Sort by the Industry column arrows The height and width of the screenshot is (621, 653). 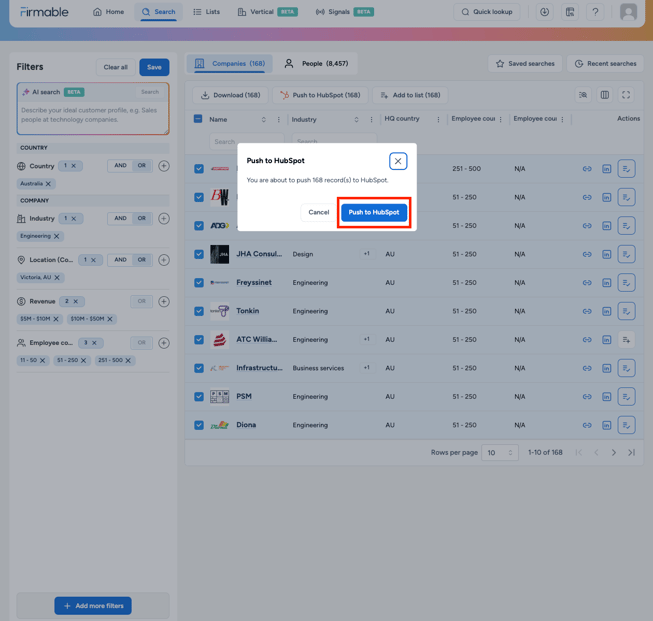(356, 120)
